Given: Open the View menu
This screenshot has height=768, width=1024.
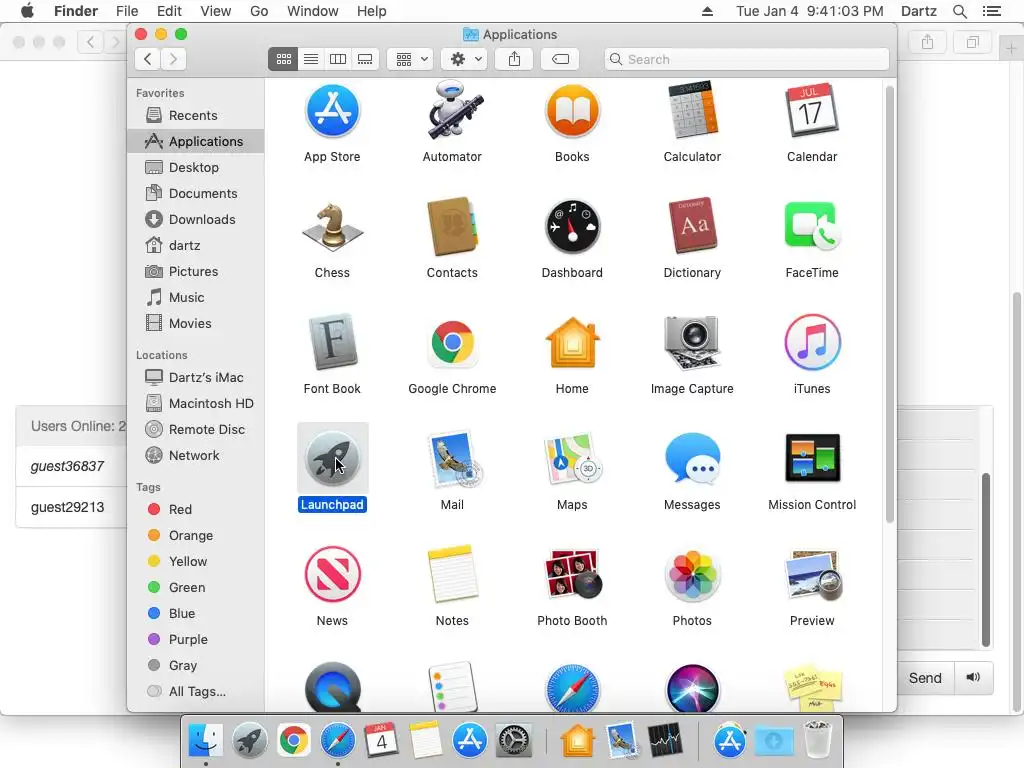Looking at the screenshot, I should tap(216, 11).
